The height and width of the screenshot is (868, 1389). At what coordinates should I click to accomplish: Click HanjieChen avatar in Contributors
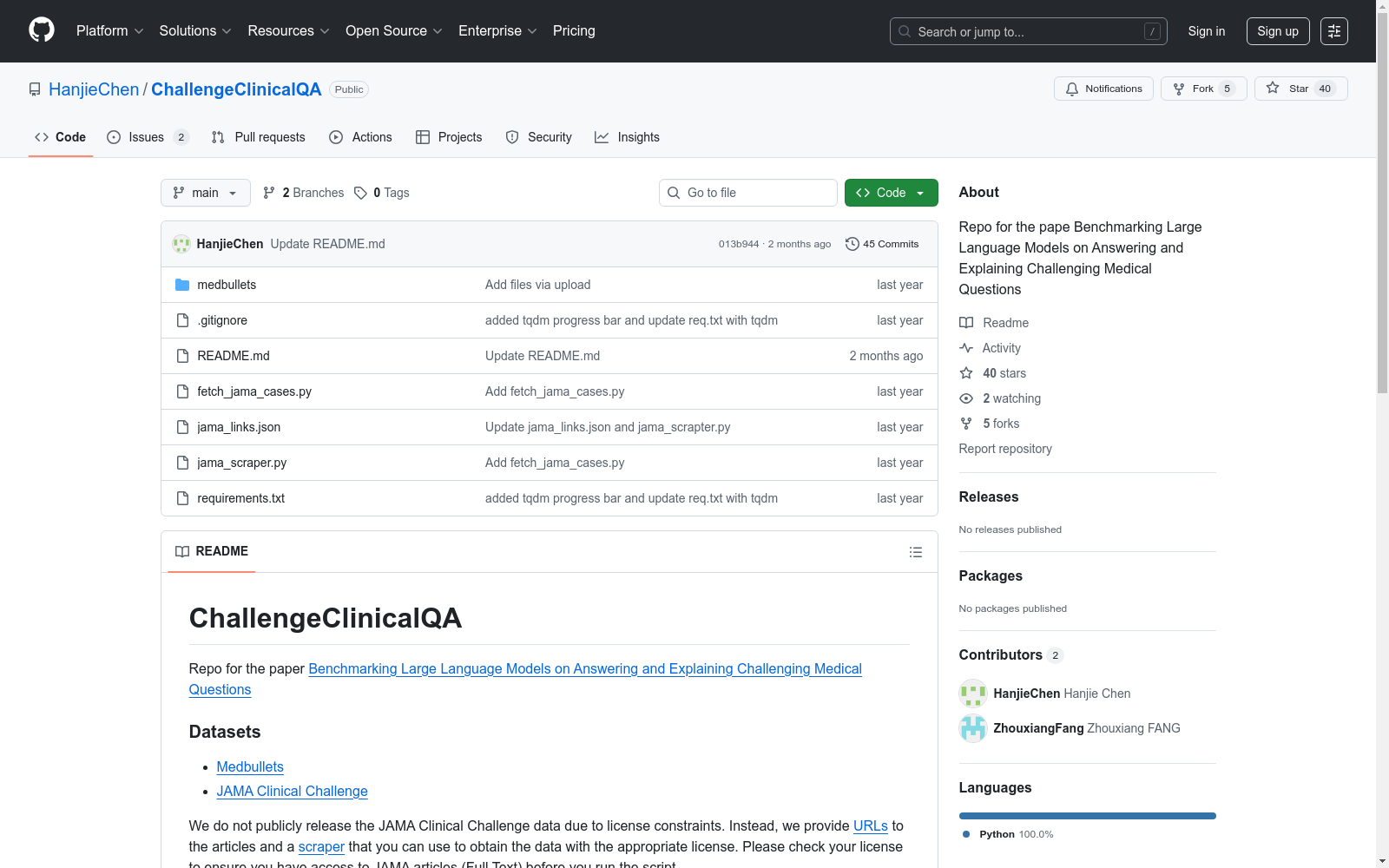(973, 694)
